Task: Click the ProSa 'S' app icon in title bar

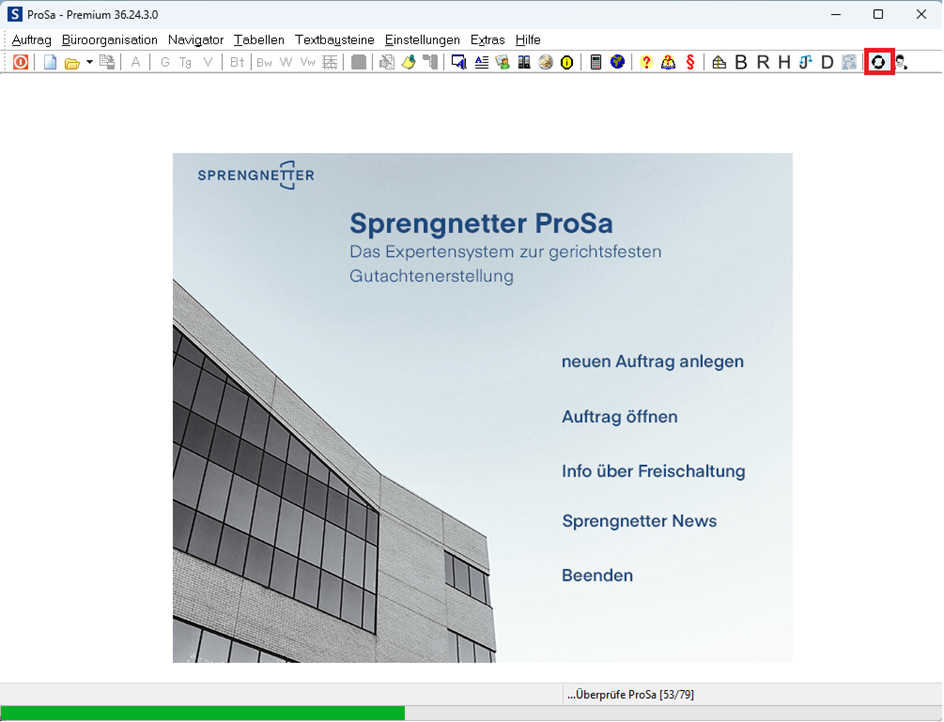Action: [14, 14]
